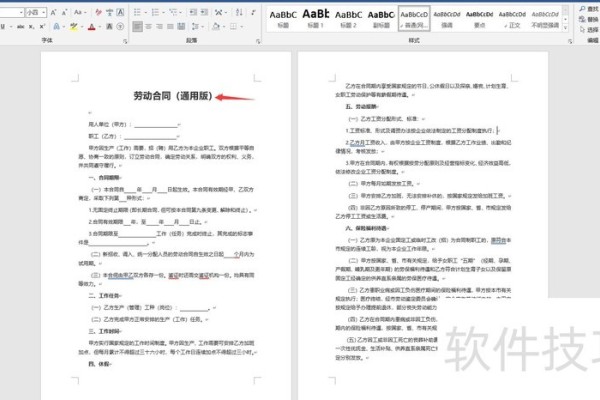
Task: Toggle superscript formatting
Action: point(42,27)
